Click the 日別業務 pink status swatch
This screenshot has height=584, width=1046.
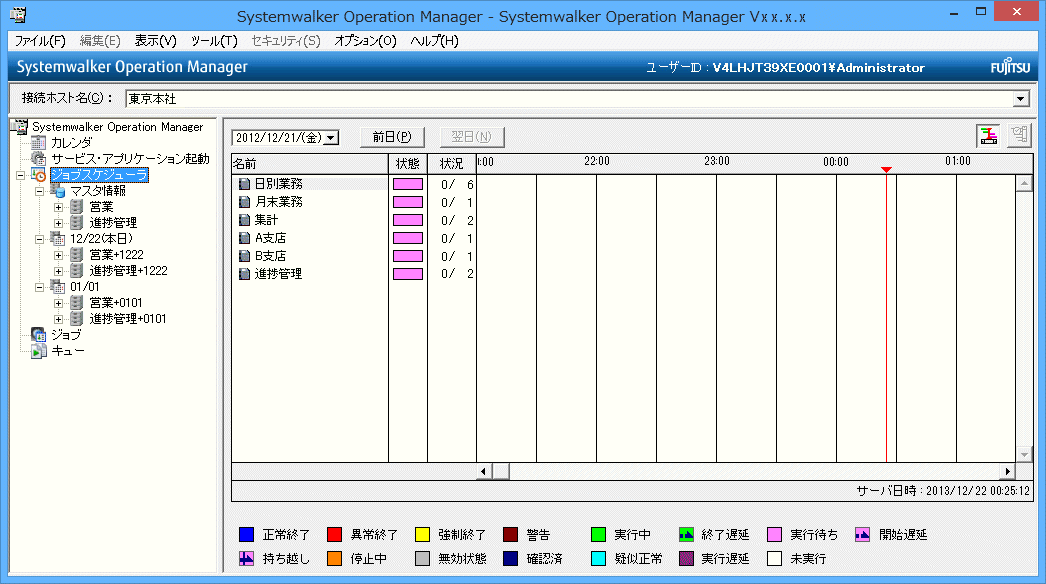[x=408, y=184]
